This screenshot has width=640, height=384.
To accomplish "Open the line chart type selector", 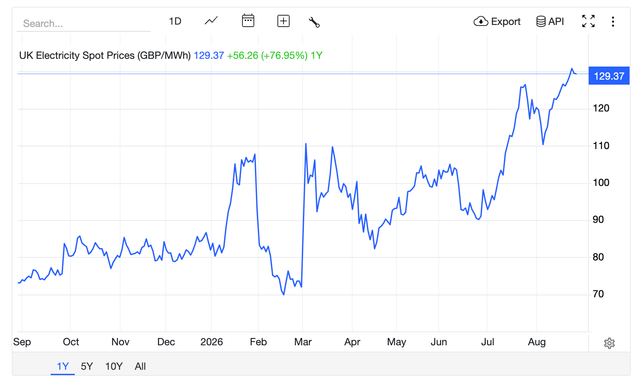I will (211, 21).
